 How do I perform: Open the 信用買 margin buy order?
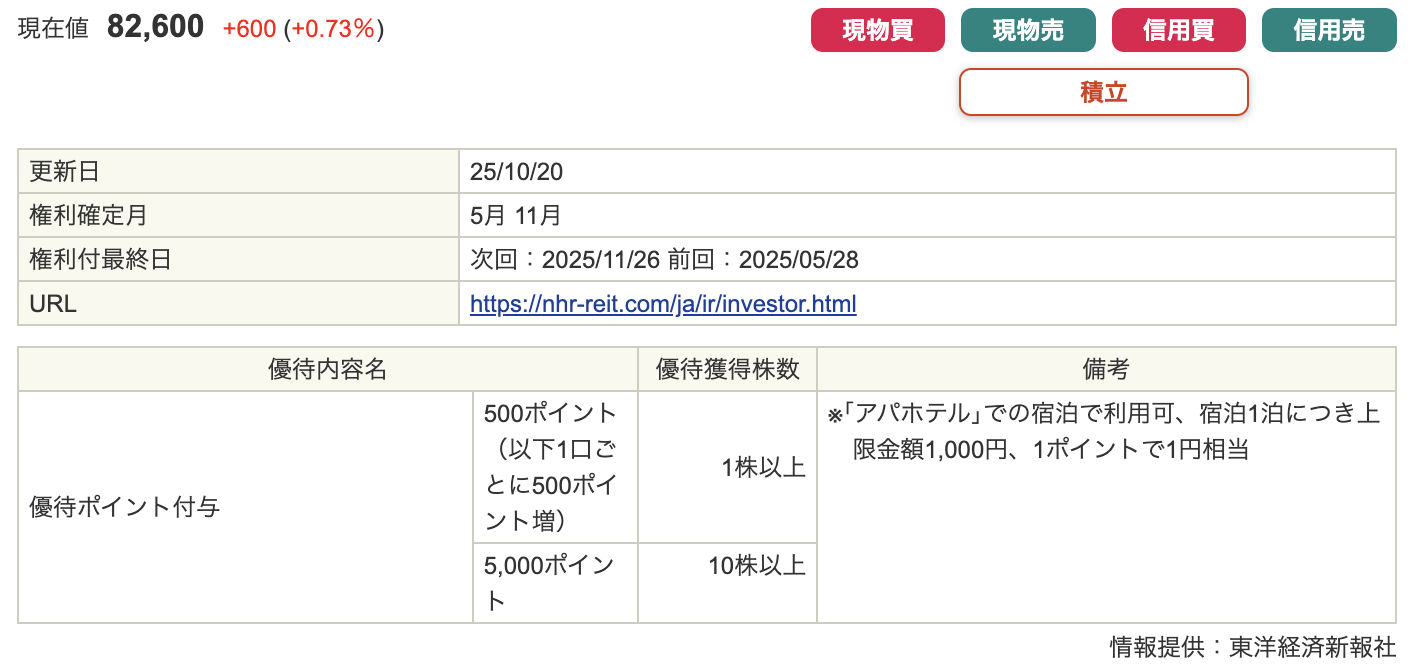coord(1178,30)
